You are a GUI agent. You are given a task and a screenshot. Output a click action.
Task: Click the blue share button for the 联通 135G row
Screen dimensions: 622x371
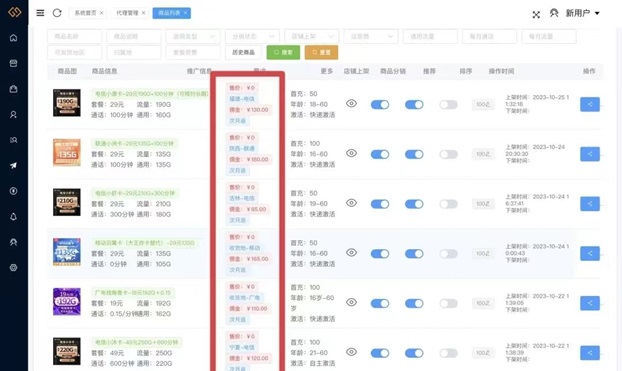590,154
